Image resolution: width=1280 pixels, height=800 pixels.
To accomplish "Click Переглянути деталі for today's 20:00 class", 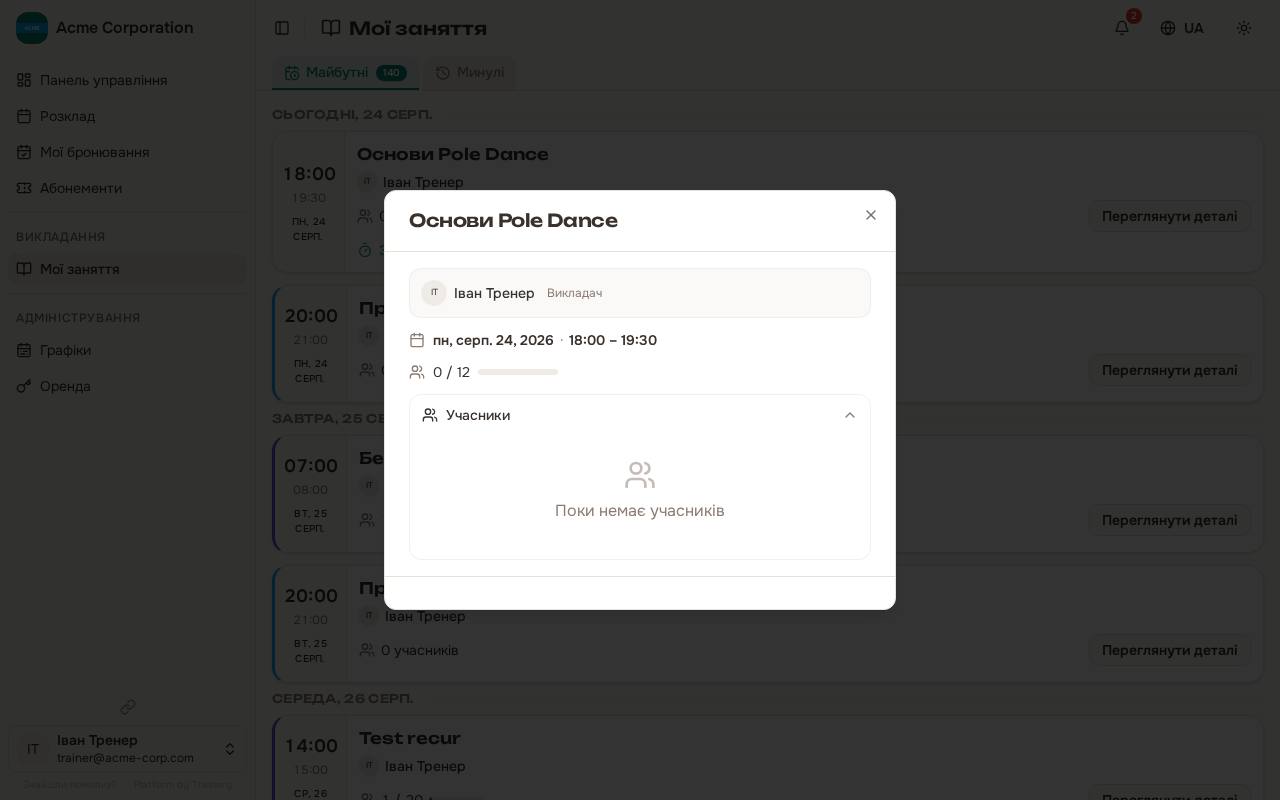I will click(x=1170, y=370).
